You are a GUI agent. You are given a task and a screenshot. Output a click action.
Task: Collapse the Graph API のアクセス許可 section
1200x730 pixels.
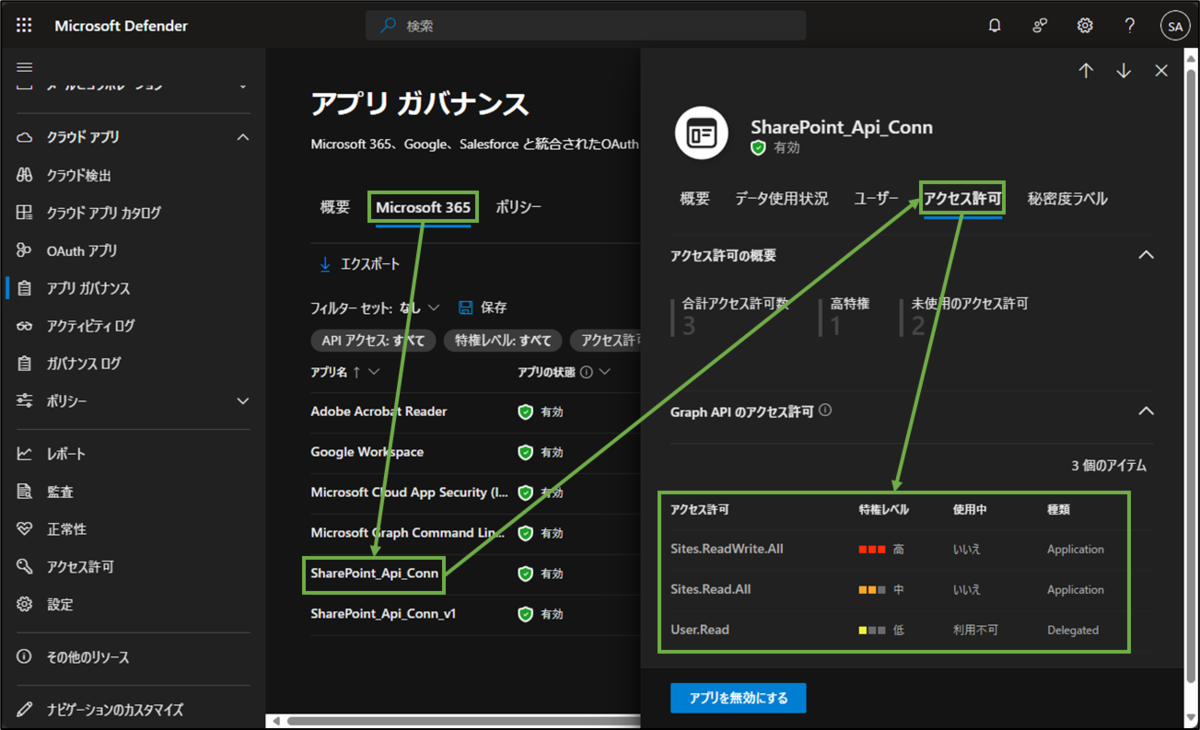click(x=1147, y=411)
